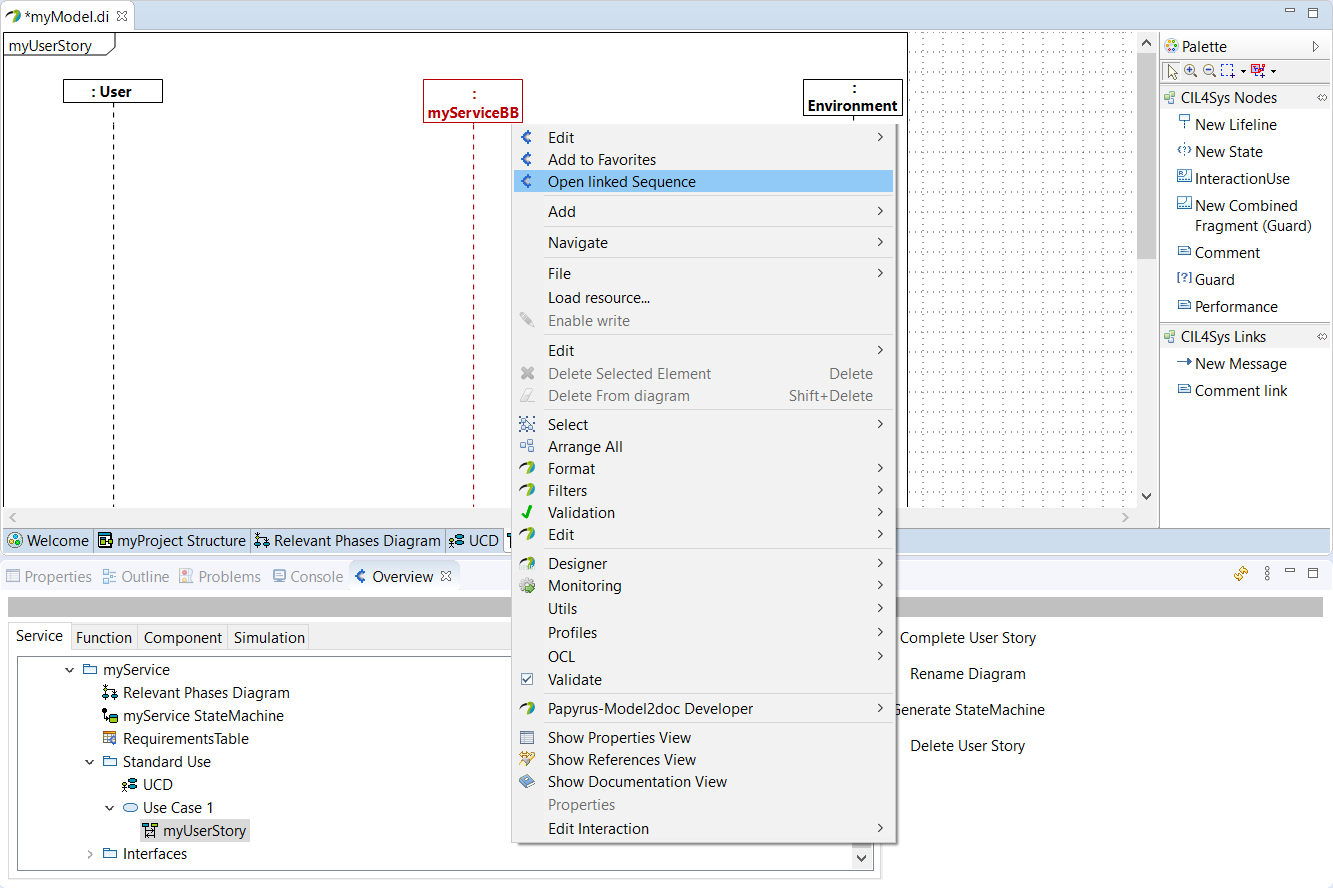This screenshot has width=1333, height=888.
Task: Click the palette Zoom In tool
Action: click(x=1190, y=71)
